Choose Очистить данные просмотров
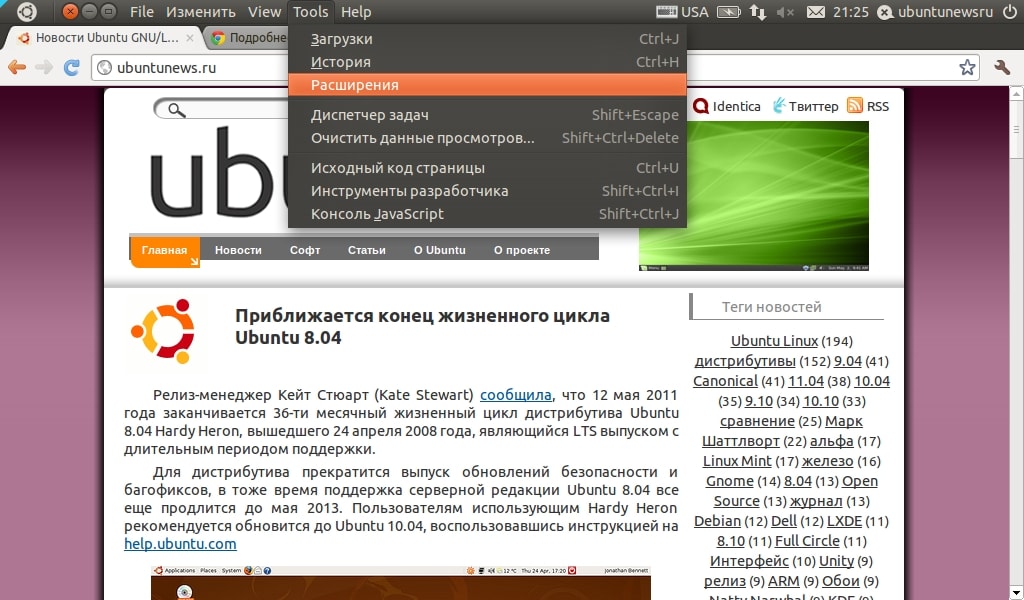The width and height of the screenshot is (1024, 600). click(x=487, y=138)
